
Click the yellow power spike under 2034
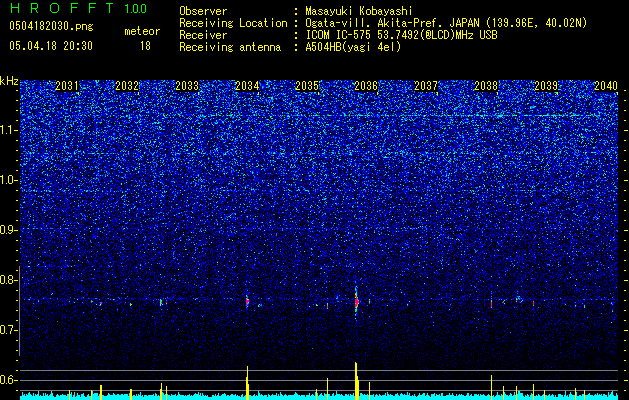[248, 383]
